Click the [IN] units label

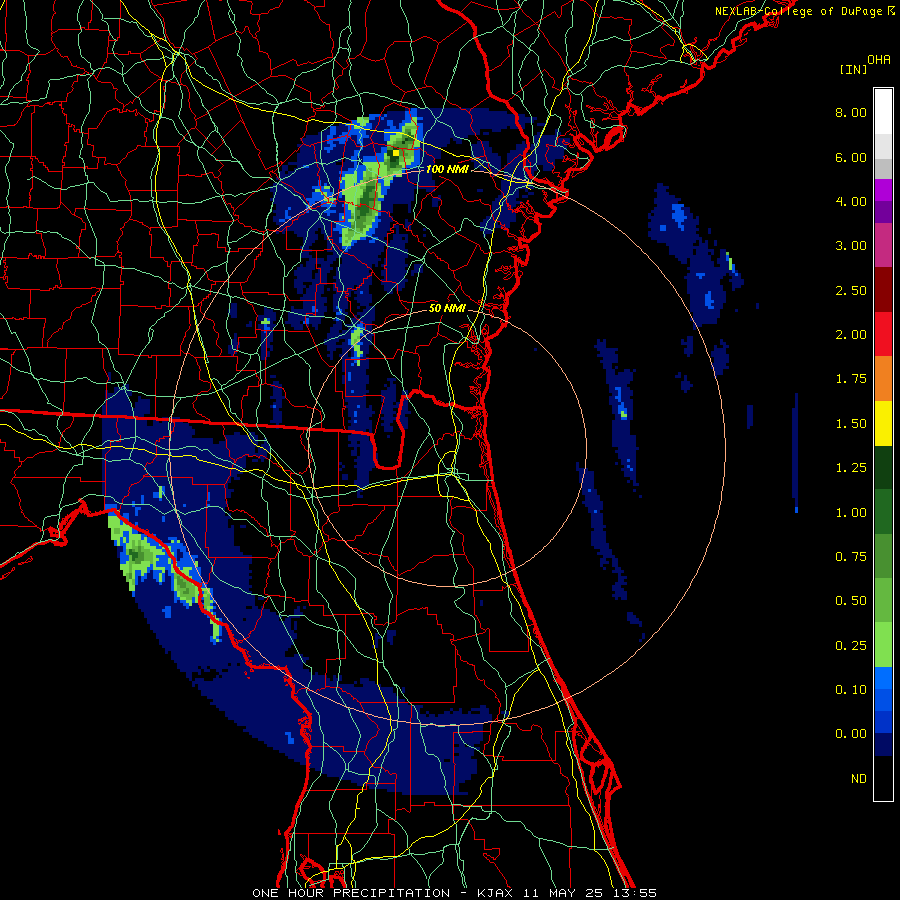(853, 69)
